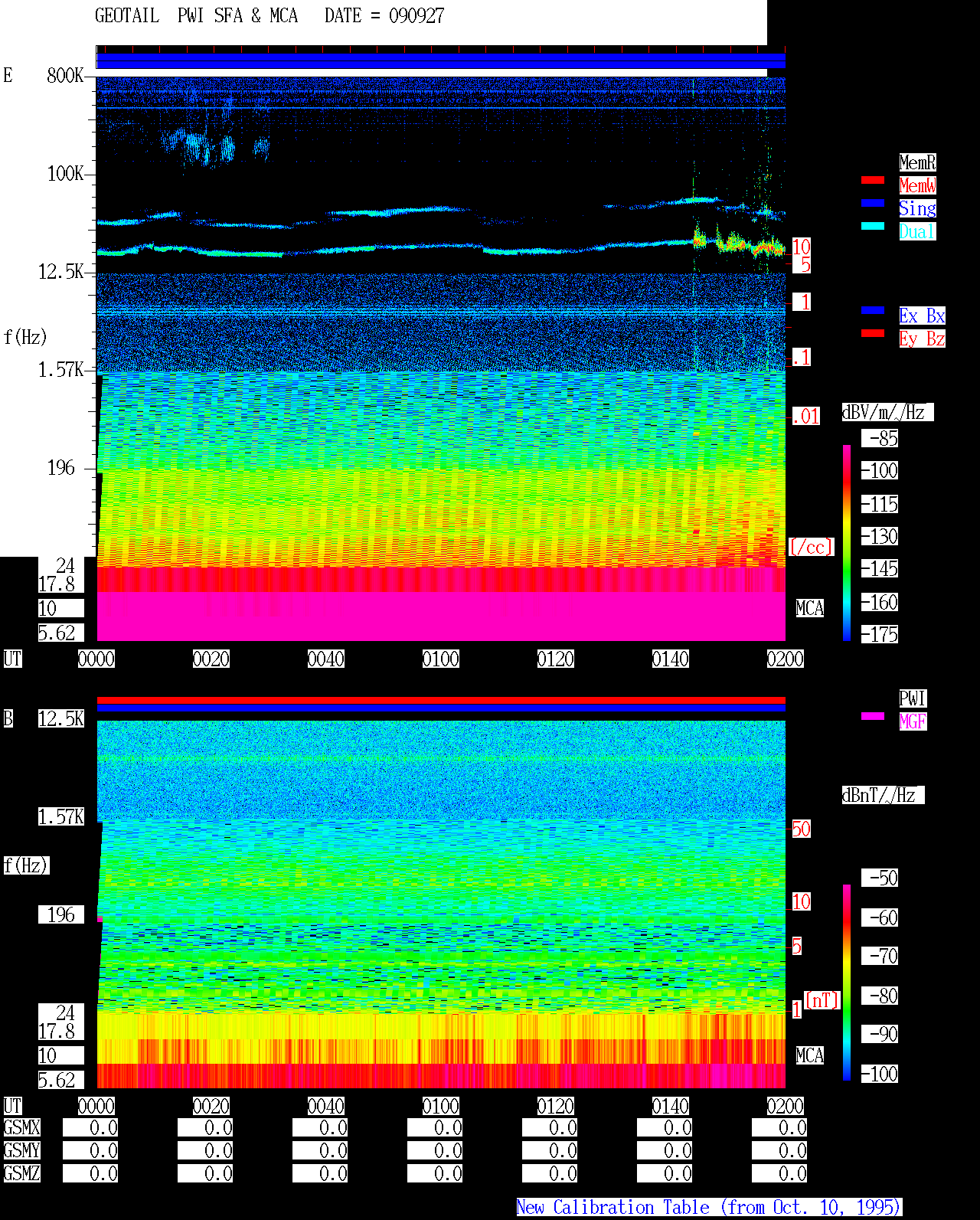This screenshot has height=1220, width=980.
Task: Open the New Calibration Table link
Action: tap(709, 1207)
